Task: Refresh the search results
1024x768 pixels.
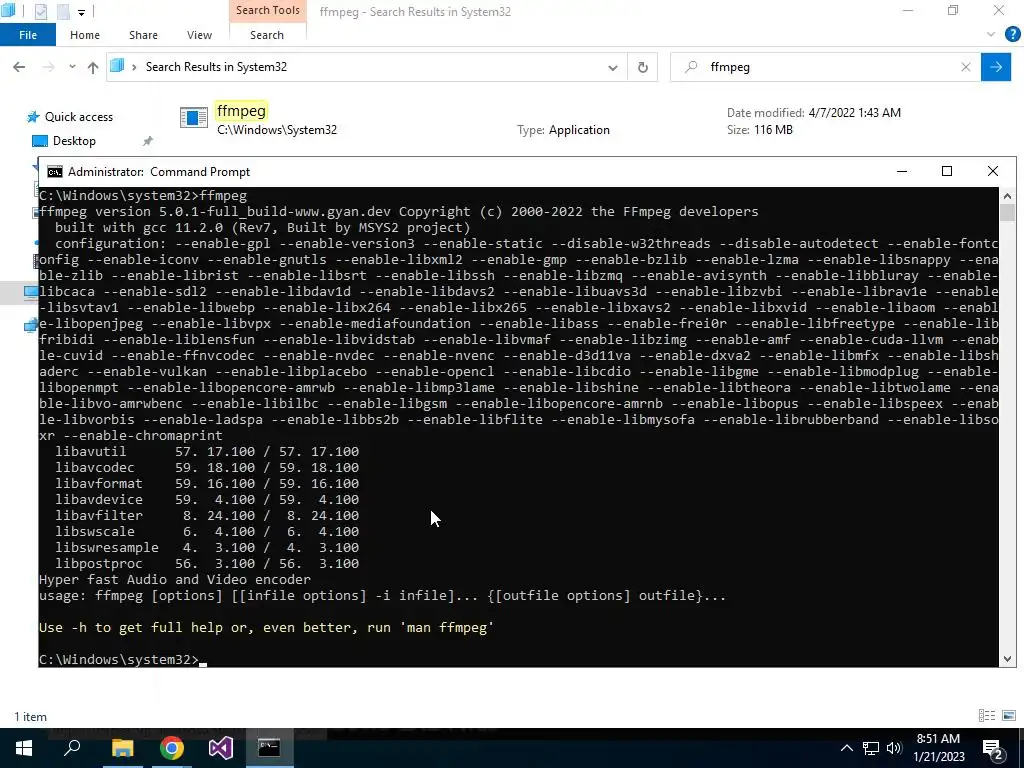Action: [643, 67]
